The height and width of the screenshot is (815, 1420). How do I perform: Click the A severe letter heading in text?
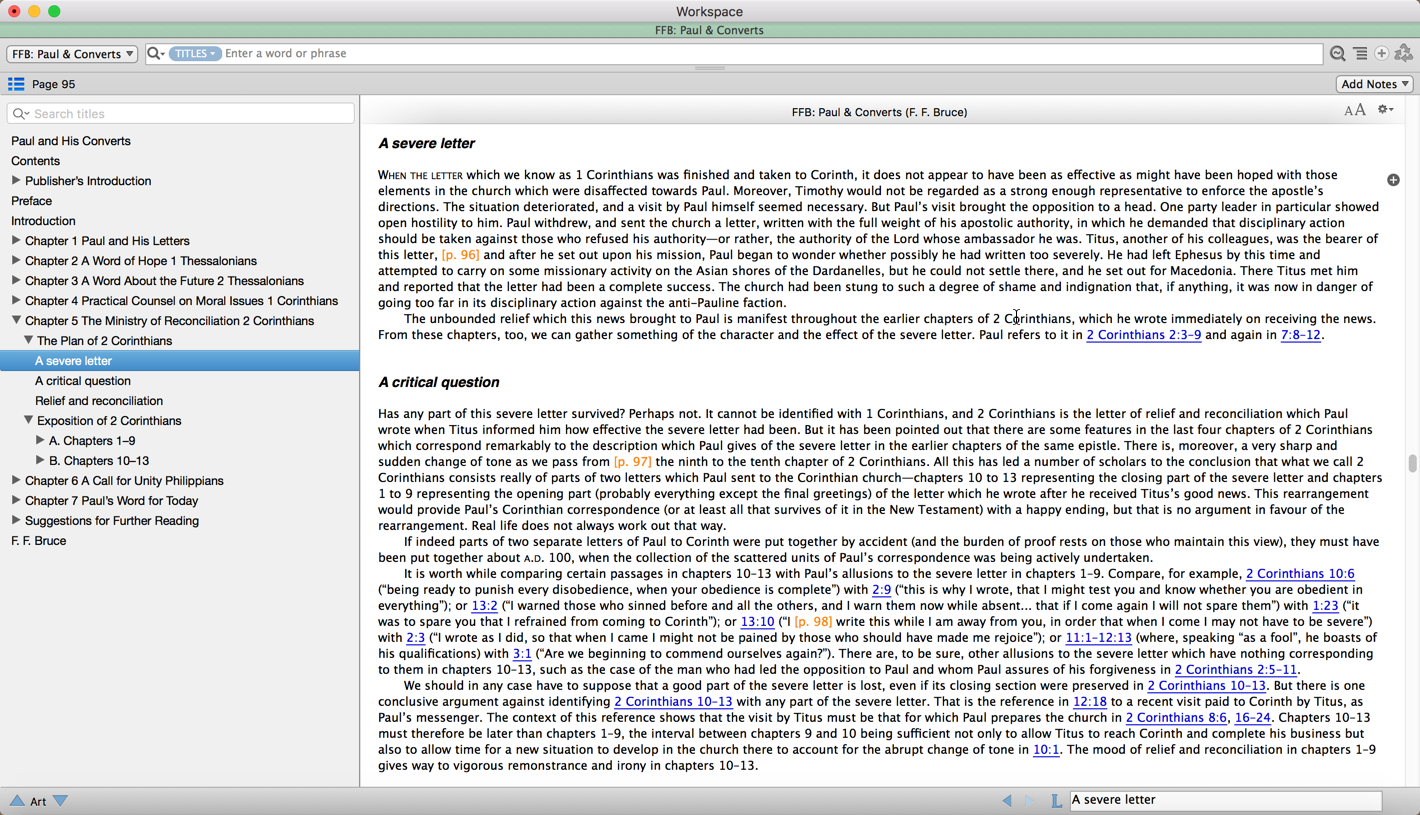tap(426, 144)
